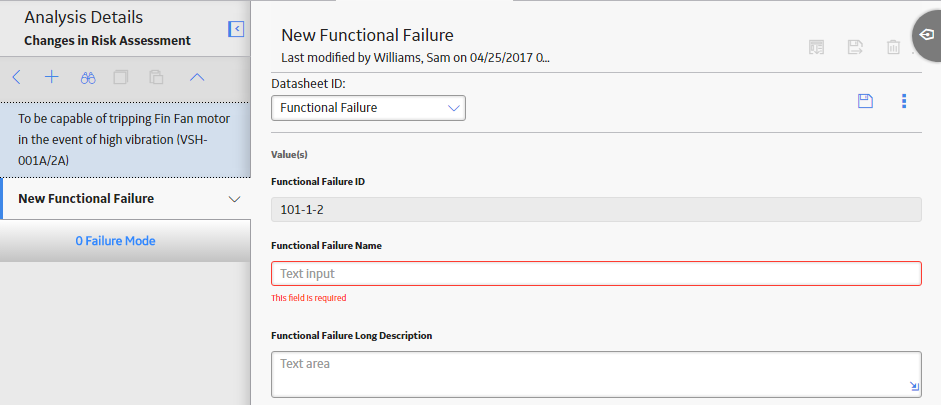
Task: Expand the New Functional Failure chevron
Action: click(235, 199)
